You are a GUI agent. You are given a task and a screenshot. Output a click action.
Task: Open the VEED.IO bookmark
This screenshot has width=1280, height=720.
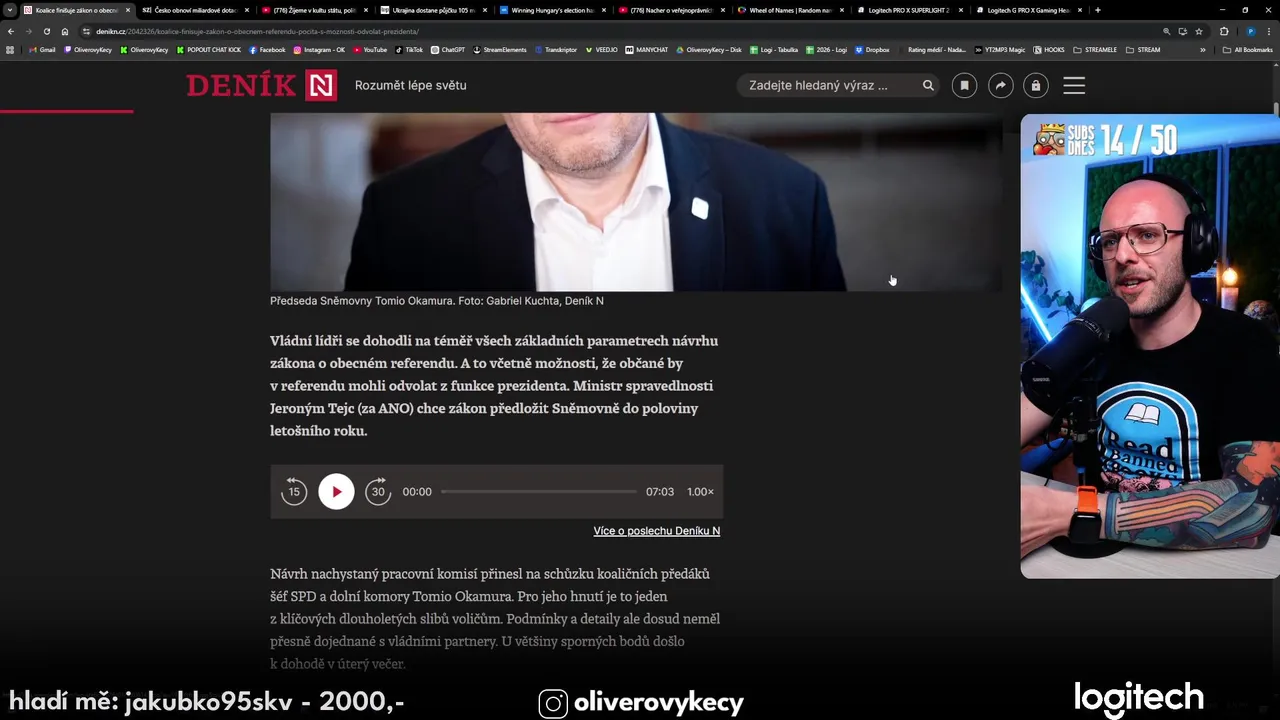(602, 49)
